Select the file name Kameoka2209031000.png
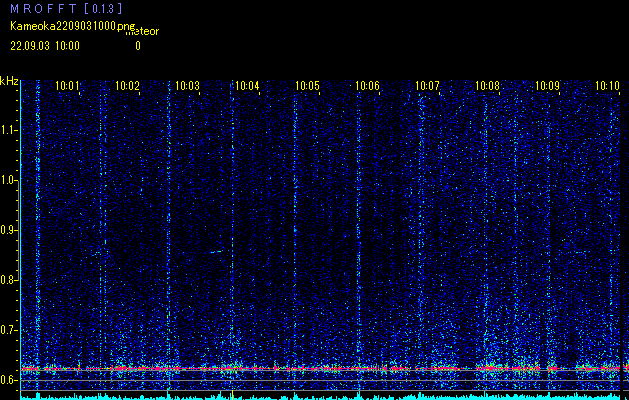 73,26
